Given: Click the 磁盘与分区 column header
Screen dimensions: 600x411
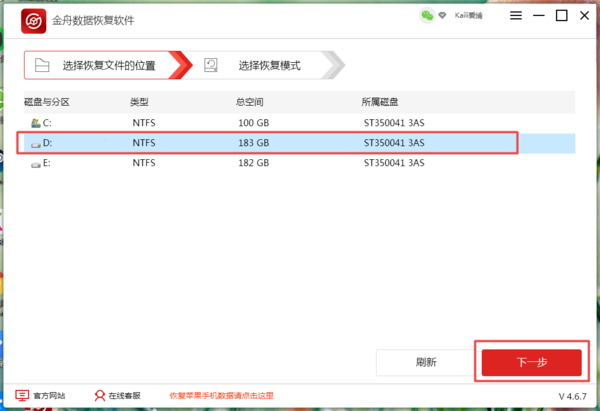Looking at the screenshot, I should point(47,102).
